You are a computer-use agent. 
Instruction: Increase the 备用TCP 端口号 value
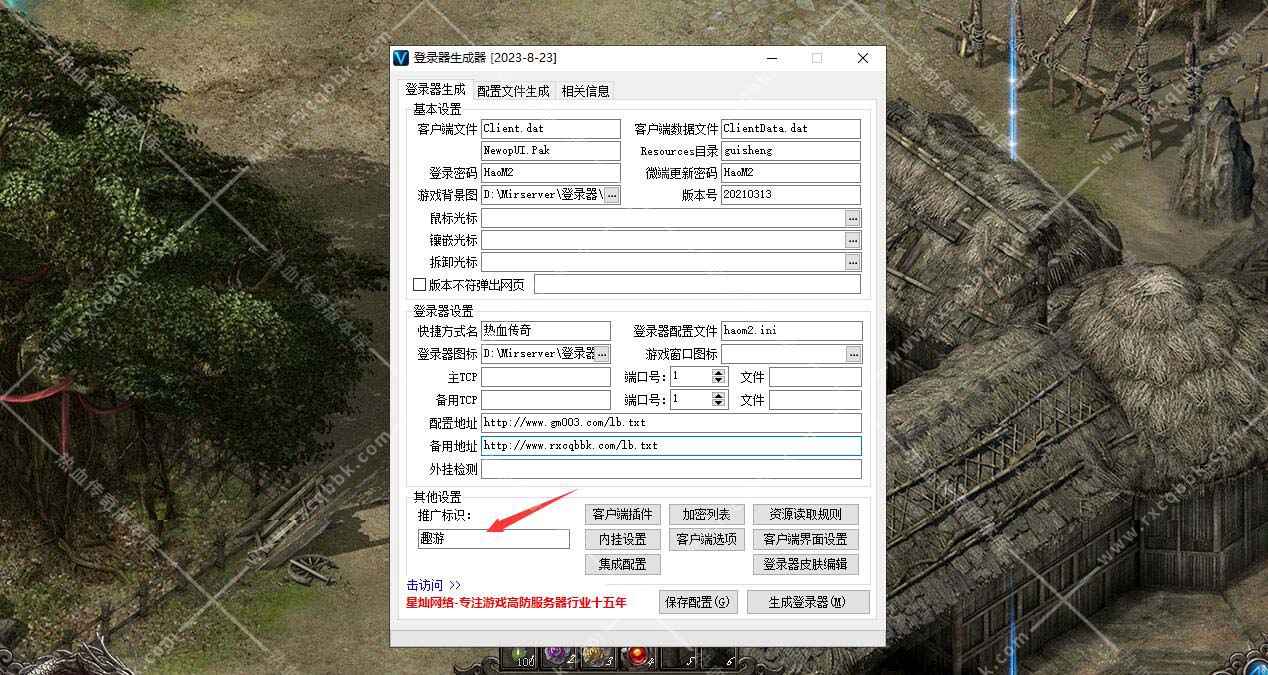718,395
